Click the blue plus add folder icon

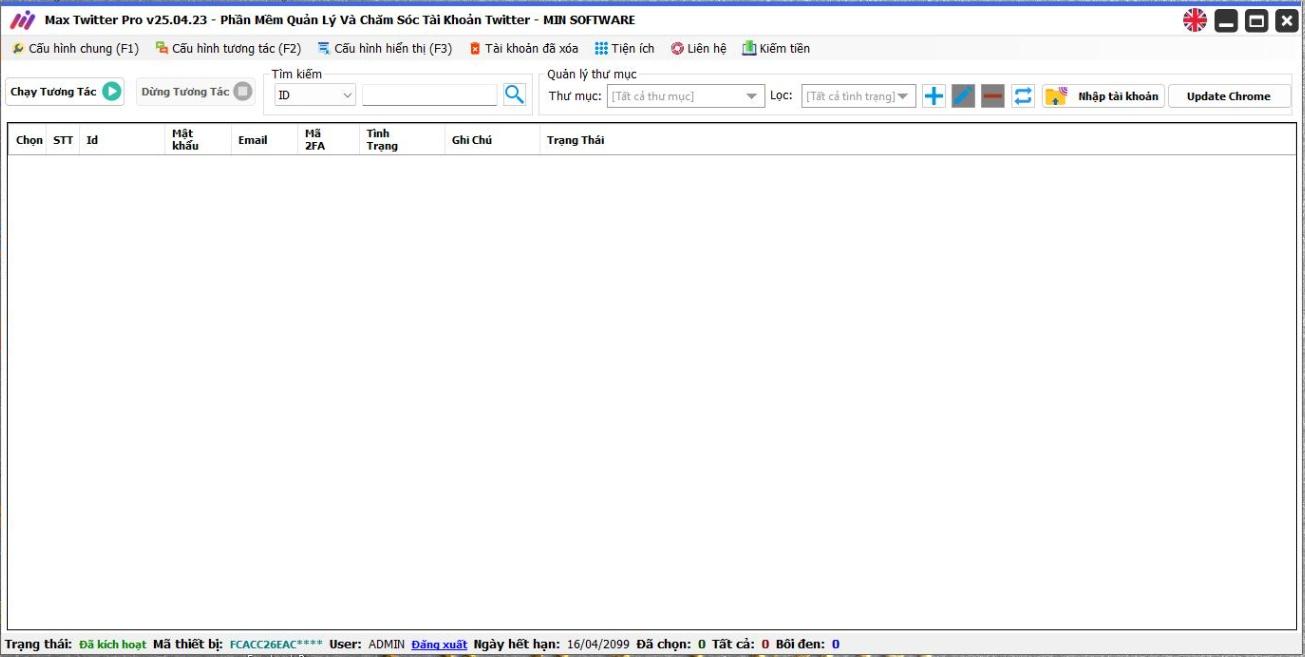pos(933,96)
